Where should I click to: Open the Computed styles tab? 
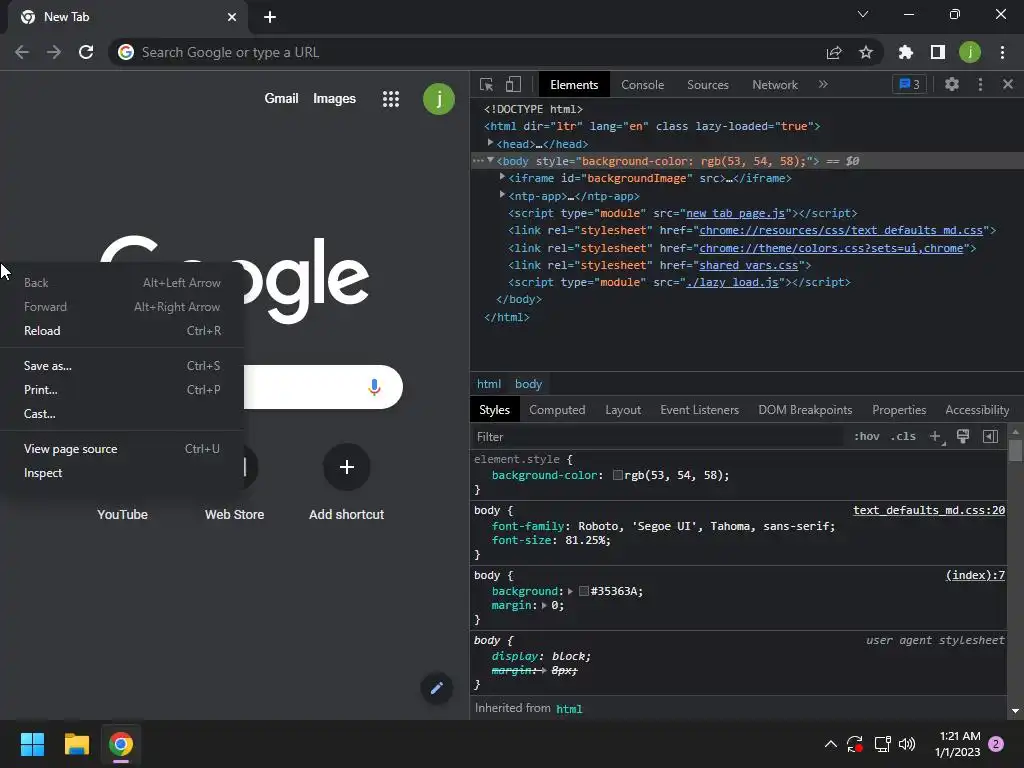(x=557, y=410)
